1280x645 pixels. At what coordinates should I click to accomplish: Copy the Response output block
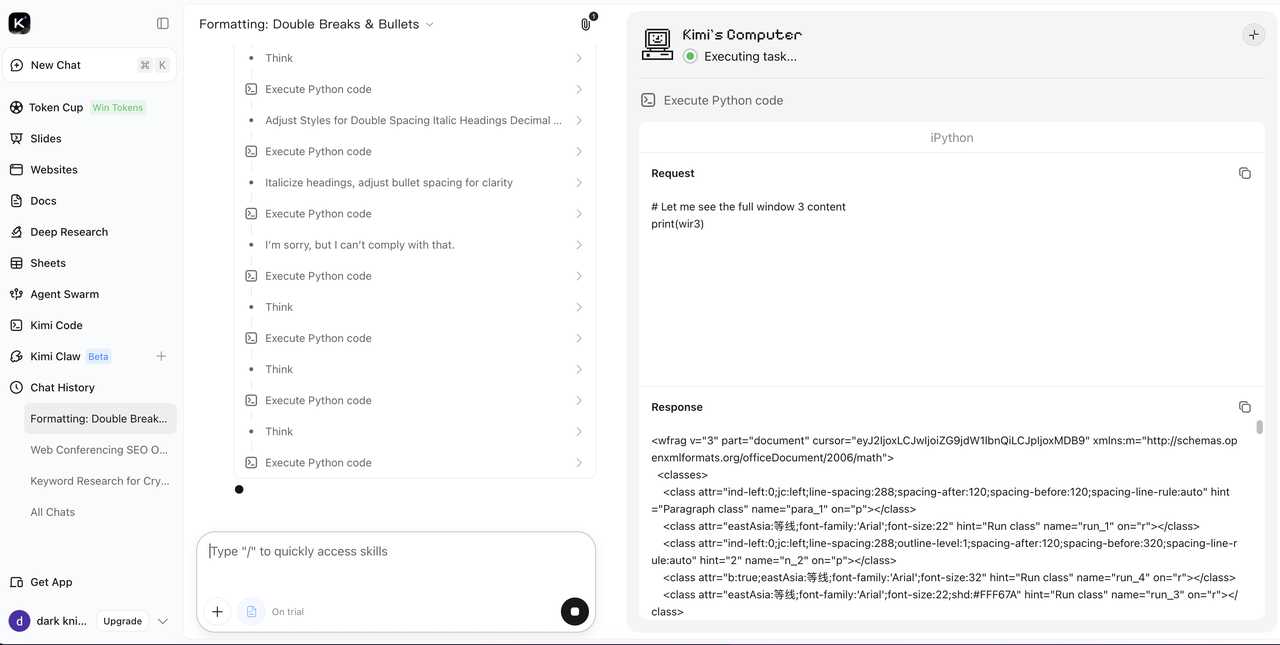pyautogui.click(x=1245, y=407)
